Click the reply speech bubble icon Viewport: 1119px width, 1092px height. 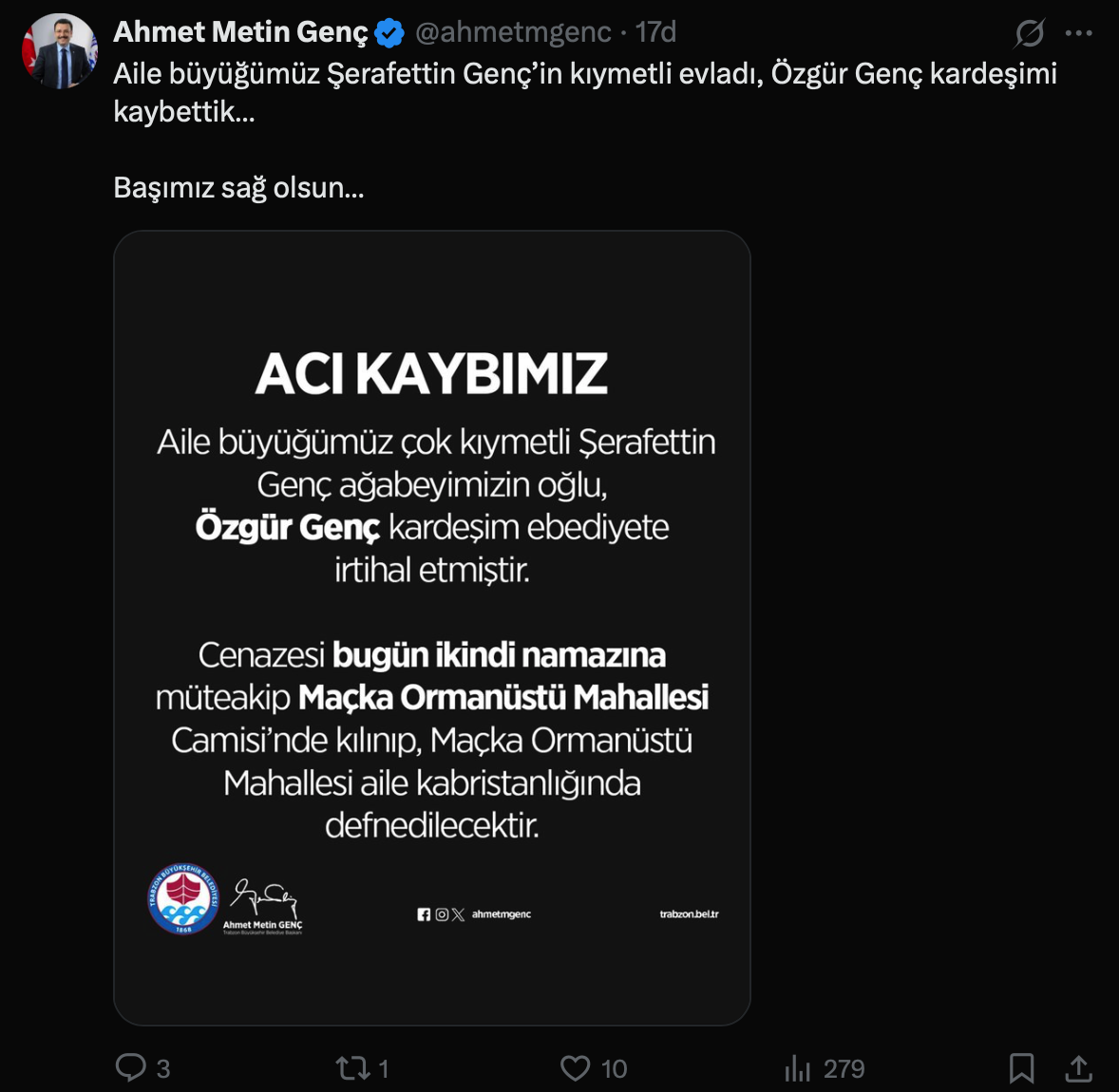(x=131, y=1068)
